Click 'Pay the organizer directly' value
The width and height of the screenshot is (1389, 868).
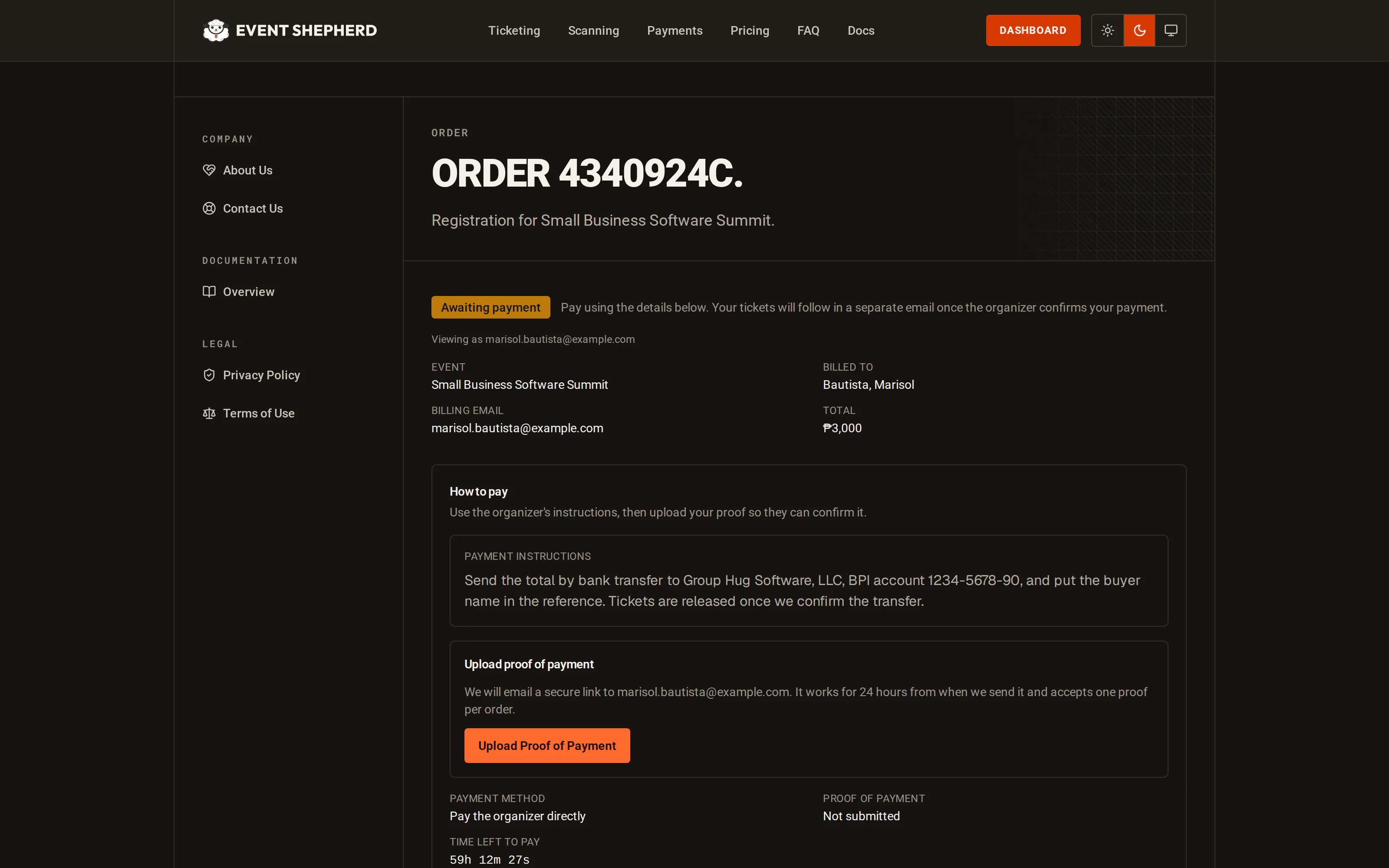[x=517, y=816]
